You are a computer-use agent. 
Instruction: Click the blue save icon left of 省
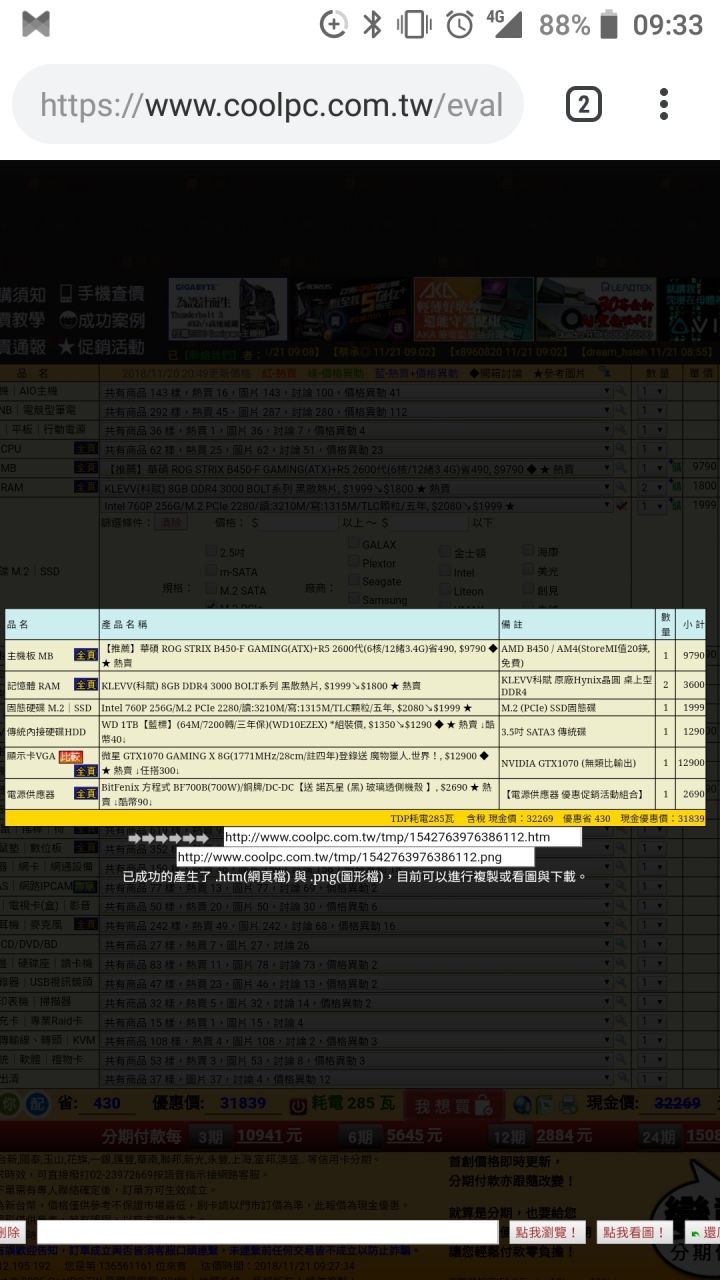36,1104
